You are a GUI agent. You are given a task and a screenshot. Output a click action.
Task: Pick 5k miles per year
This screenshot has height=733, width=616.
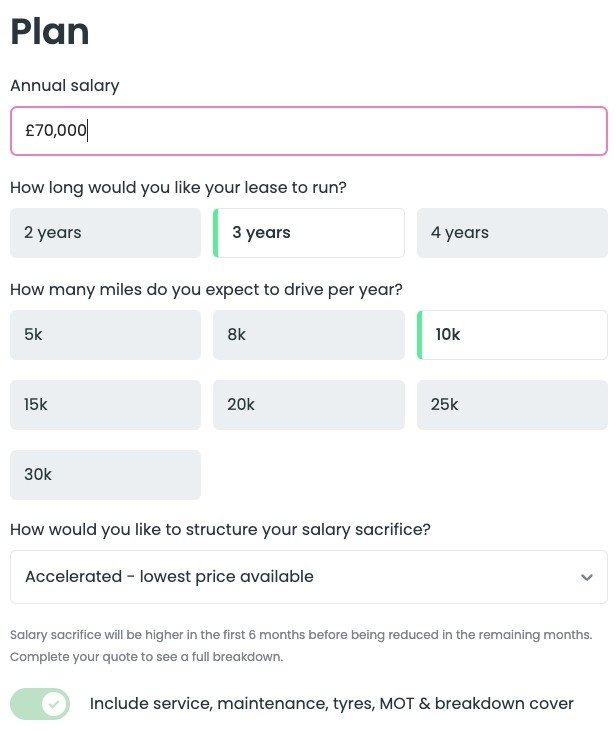(x=105, y=335)
